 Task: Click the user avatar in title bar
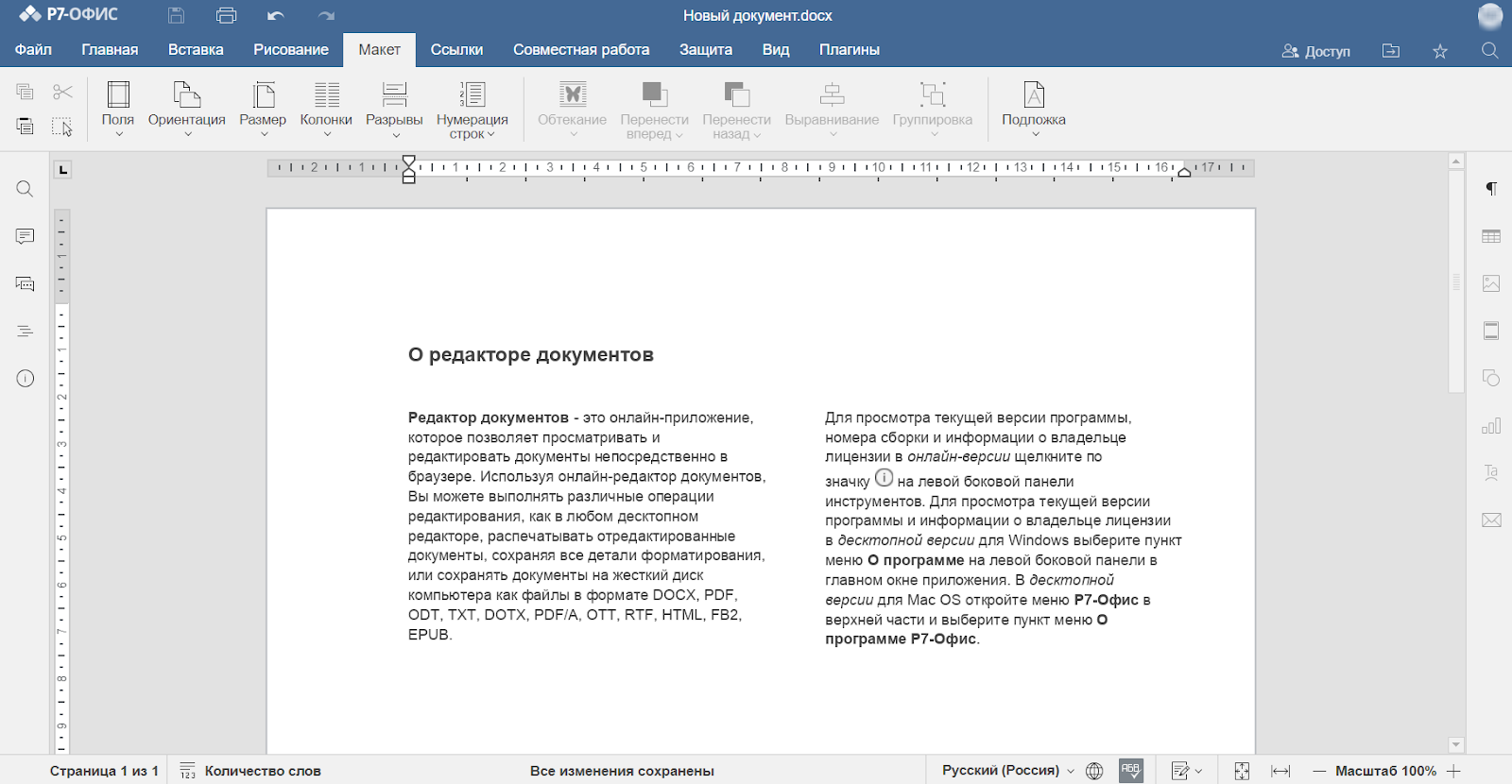1490,16
